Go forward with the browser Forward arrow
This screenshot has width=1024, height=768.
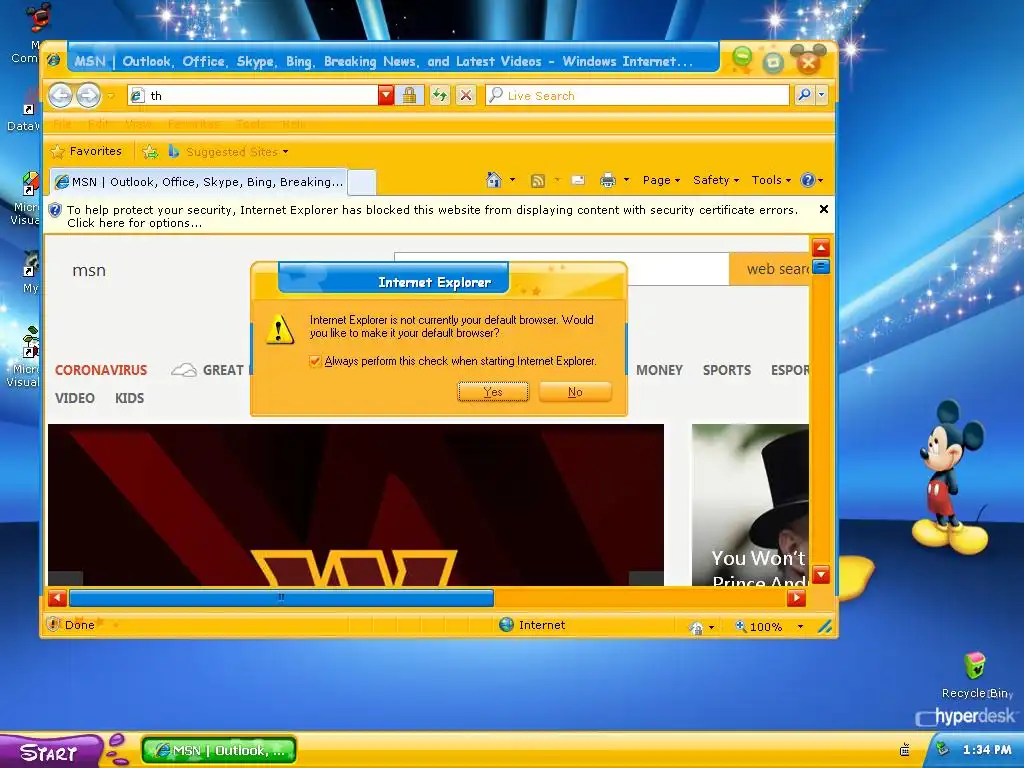[x=88, y=96]
